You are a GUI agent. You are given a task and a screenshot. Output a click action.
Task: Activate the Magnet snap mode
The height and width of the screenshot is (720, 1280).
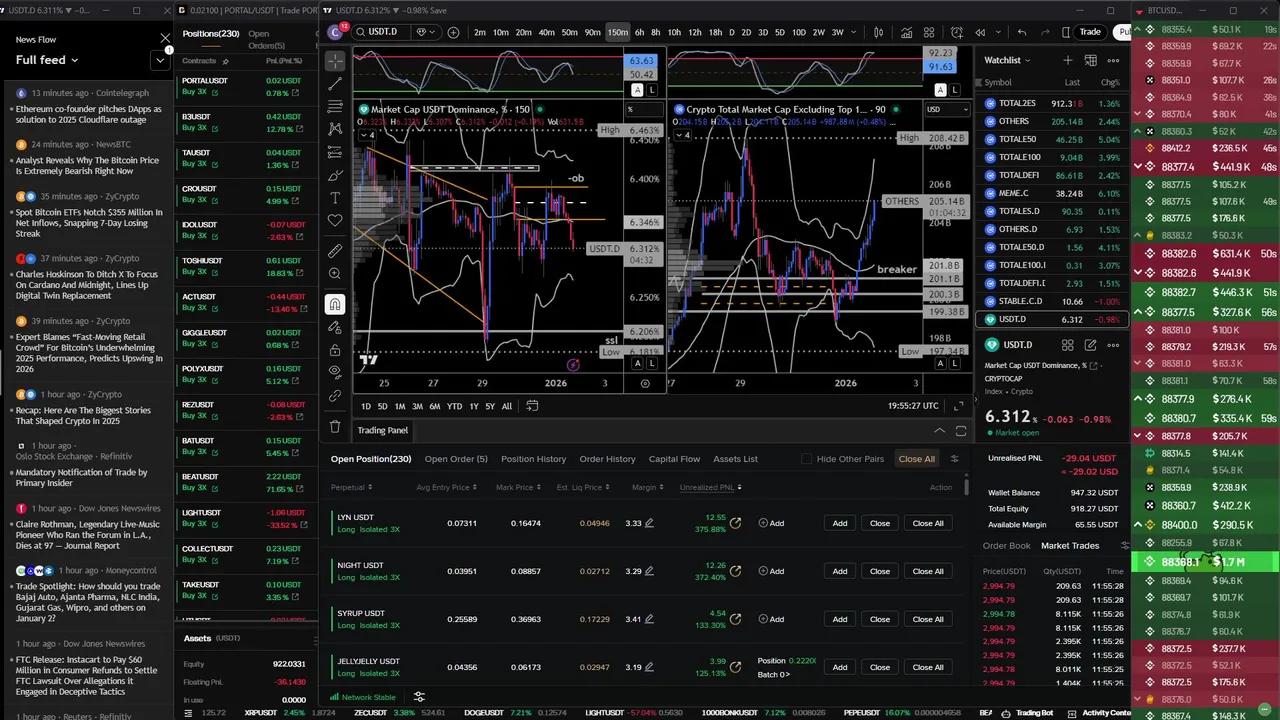[x=335, y=304]
